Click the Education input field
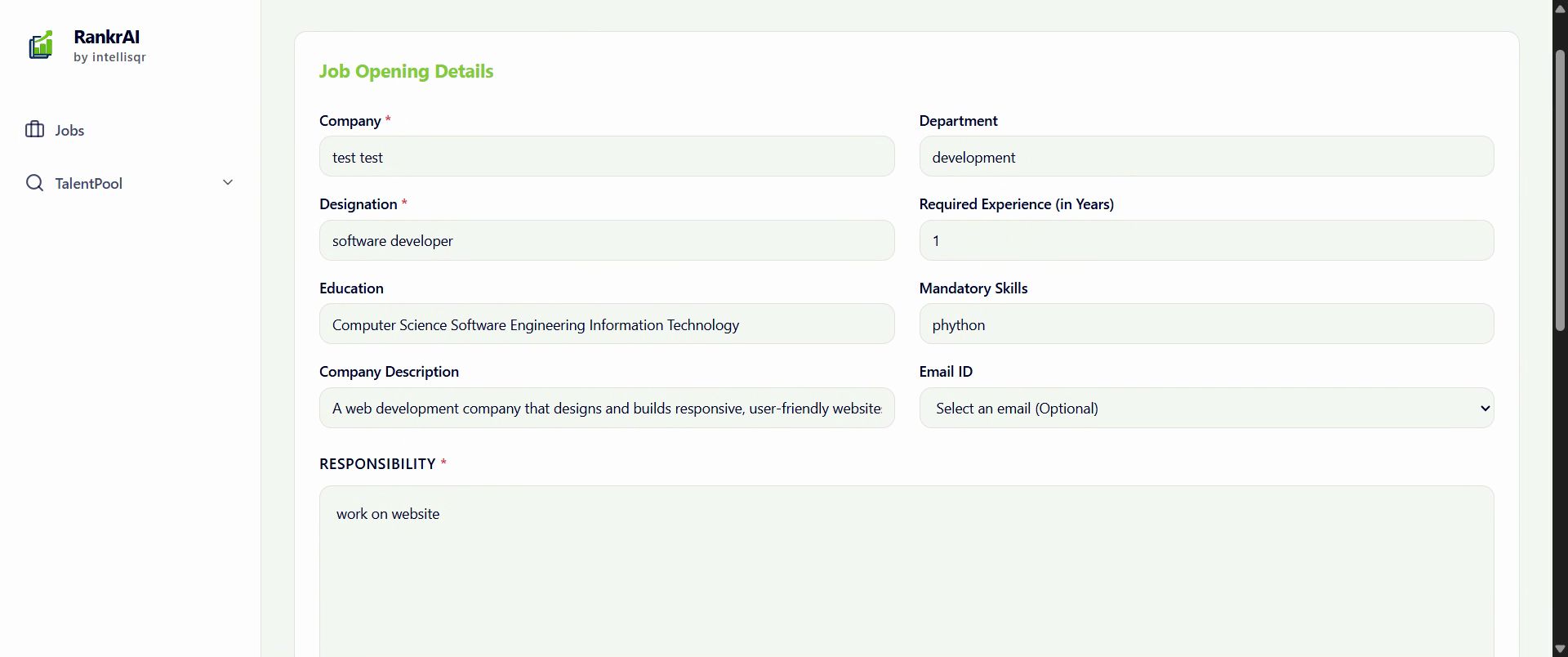The width and height of the screenshot is (1568, 657). [606, 324]
